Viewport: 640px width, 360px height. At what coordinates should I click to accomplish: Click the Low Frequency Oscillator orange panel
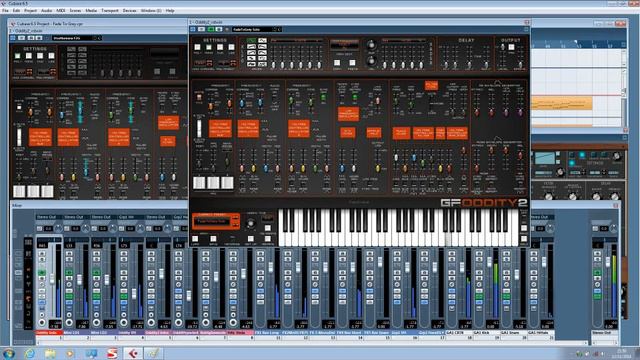(x=349, y=114)
